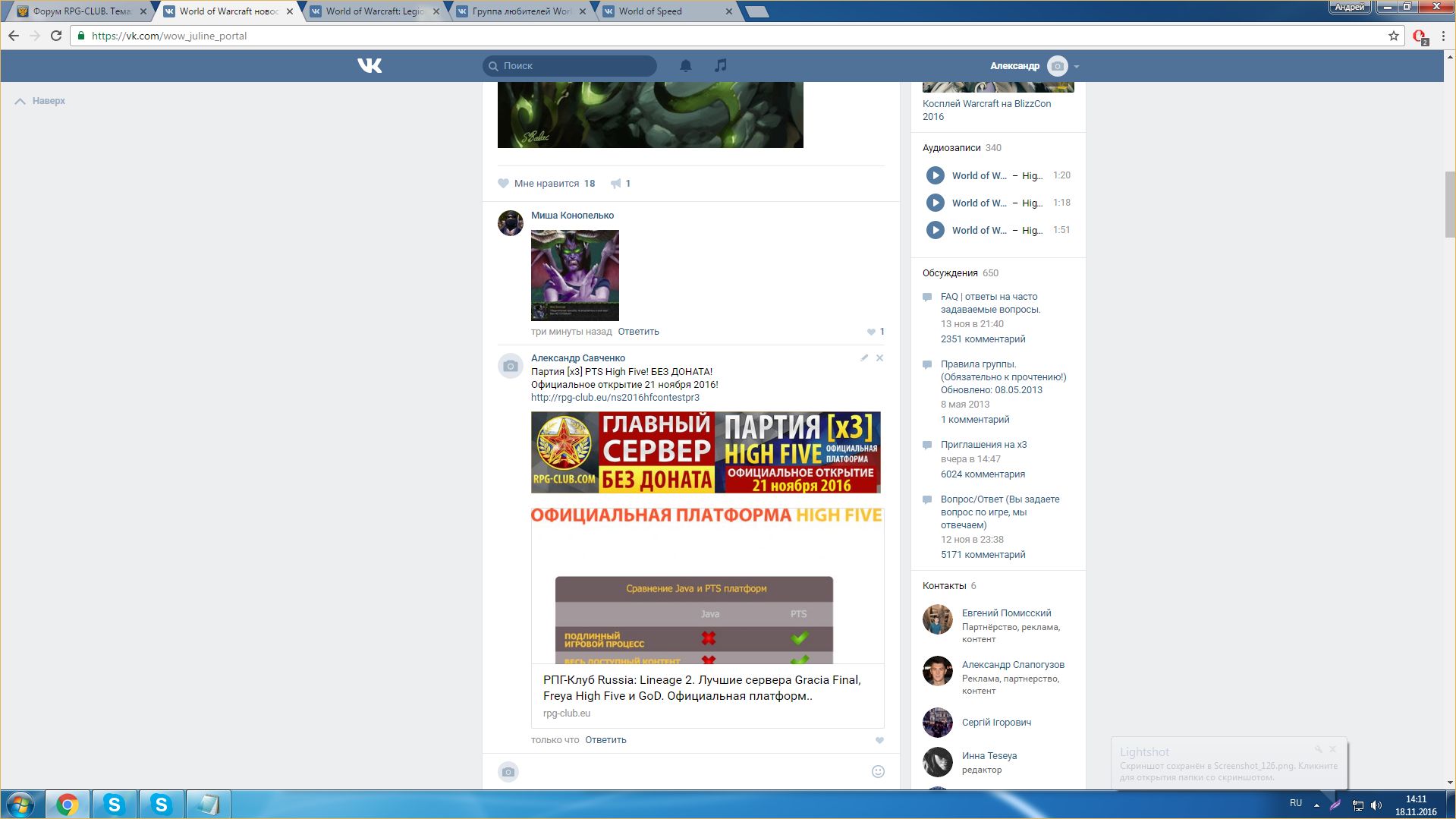Open the notifications bell icon

click(685, 66)
